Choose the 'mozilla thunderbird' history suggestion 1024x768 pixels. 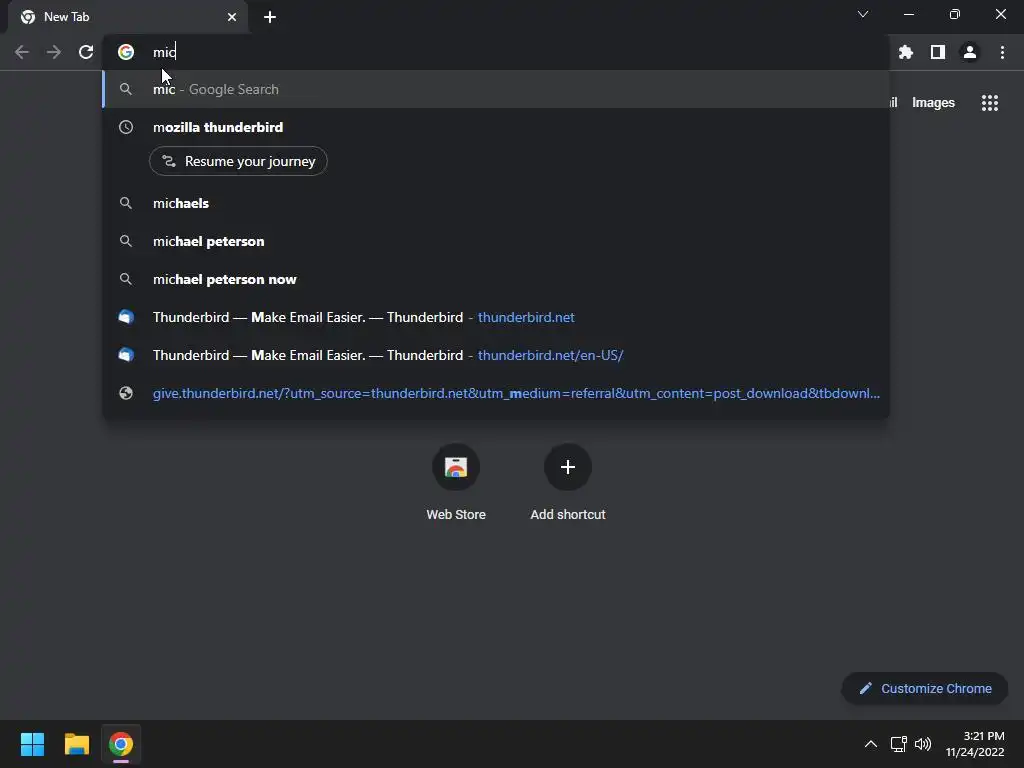click(x=496, y=127)
